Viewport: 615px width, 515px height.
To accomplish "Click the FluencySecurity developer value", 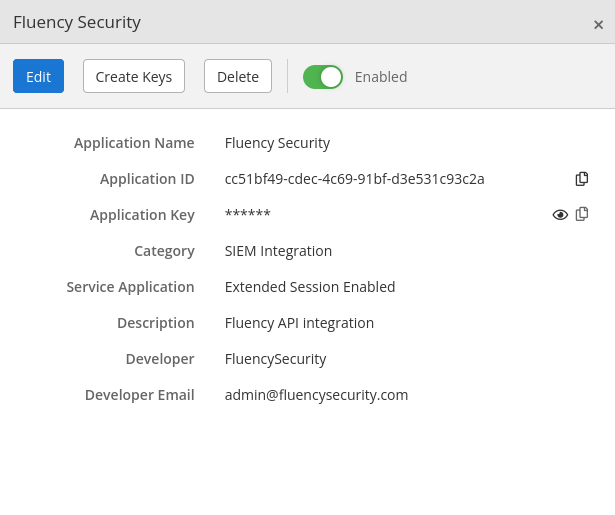I will pos(275,359).
